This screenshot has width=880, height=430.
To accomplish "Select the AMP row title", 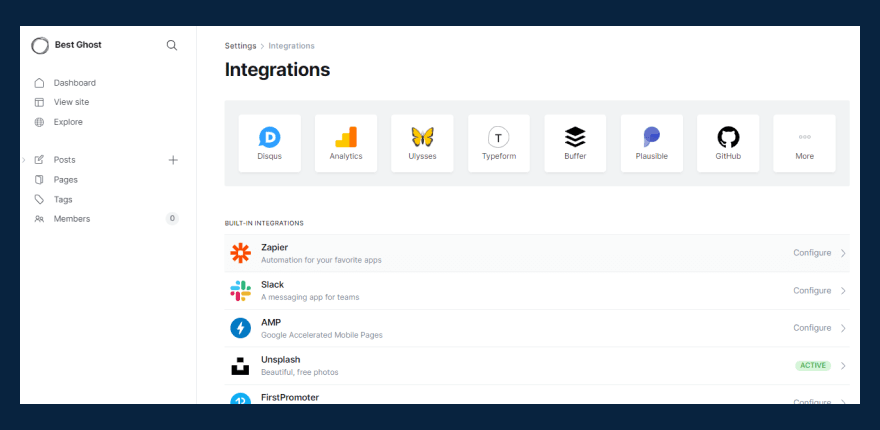I will (271, 322).
